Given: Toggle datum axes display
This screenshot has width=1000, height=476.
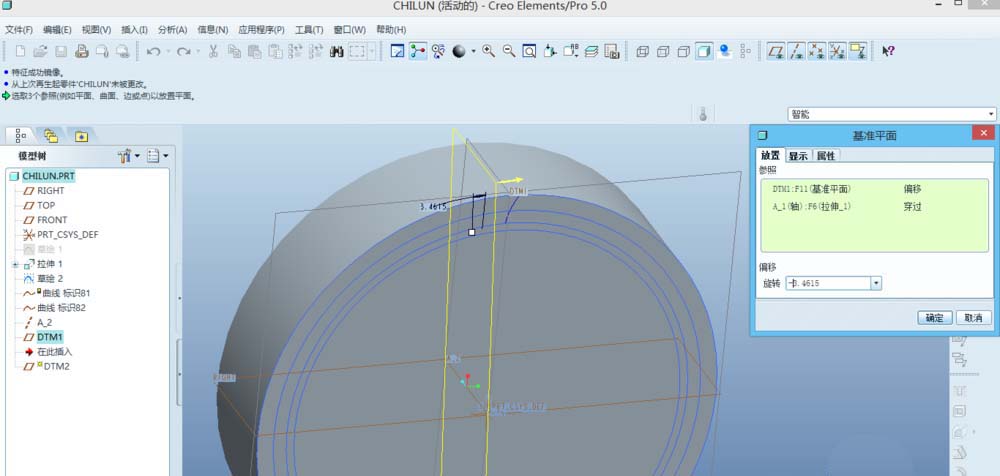Looking at the screenshot, I should click(797, 51).
